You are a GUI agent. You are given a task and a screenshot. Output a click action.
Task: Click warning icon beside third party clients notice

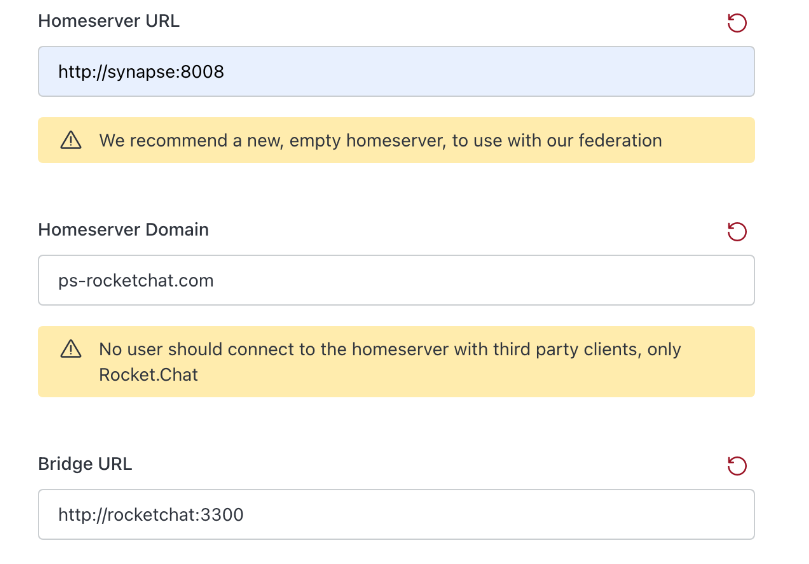pos(71,349)
